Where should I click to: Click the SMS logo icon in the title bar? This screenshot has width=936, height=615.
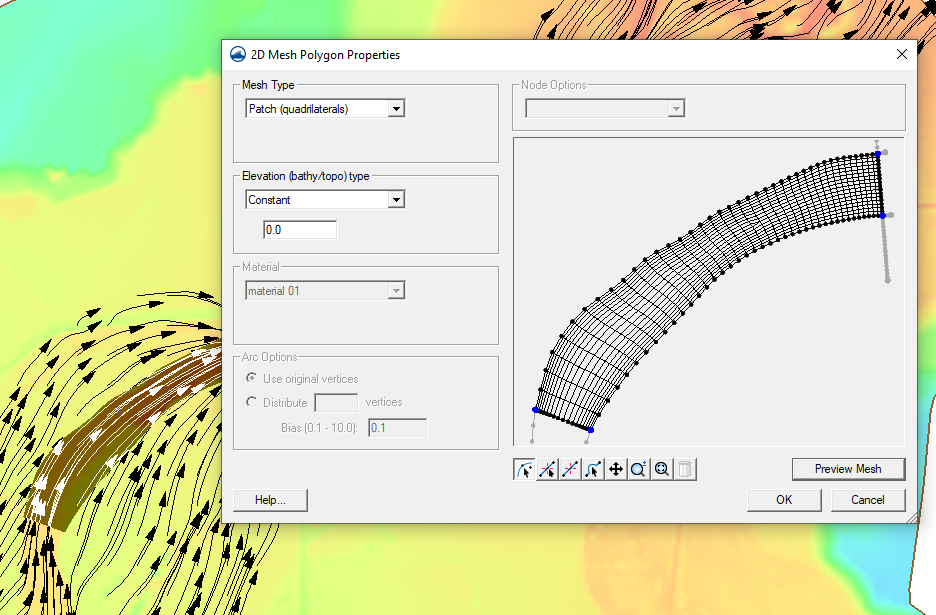click(x=237, y=54)
